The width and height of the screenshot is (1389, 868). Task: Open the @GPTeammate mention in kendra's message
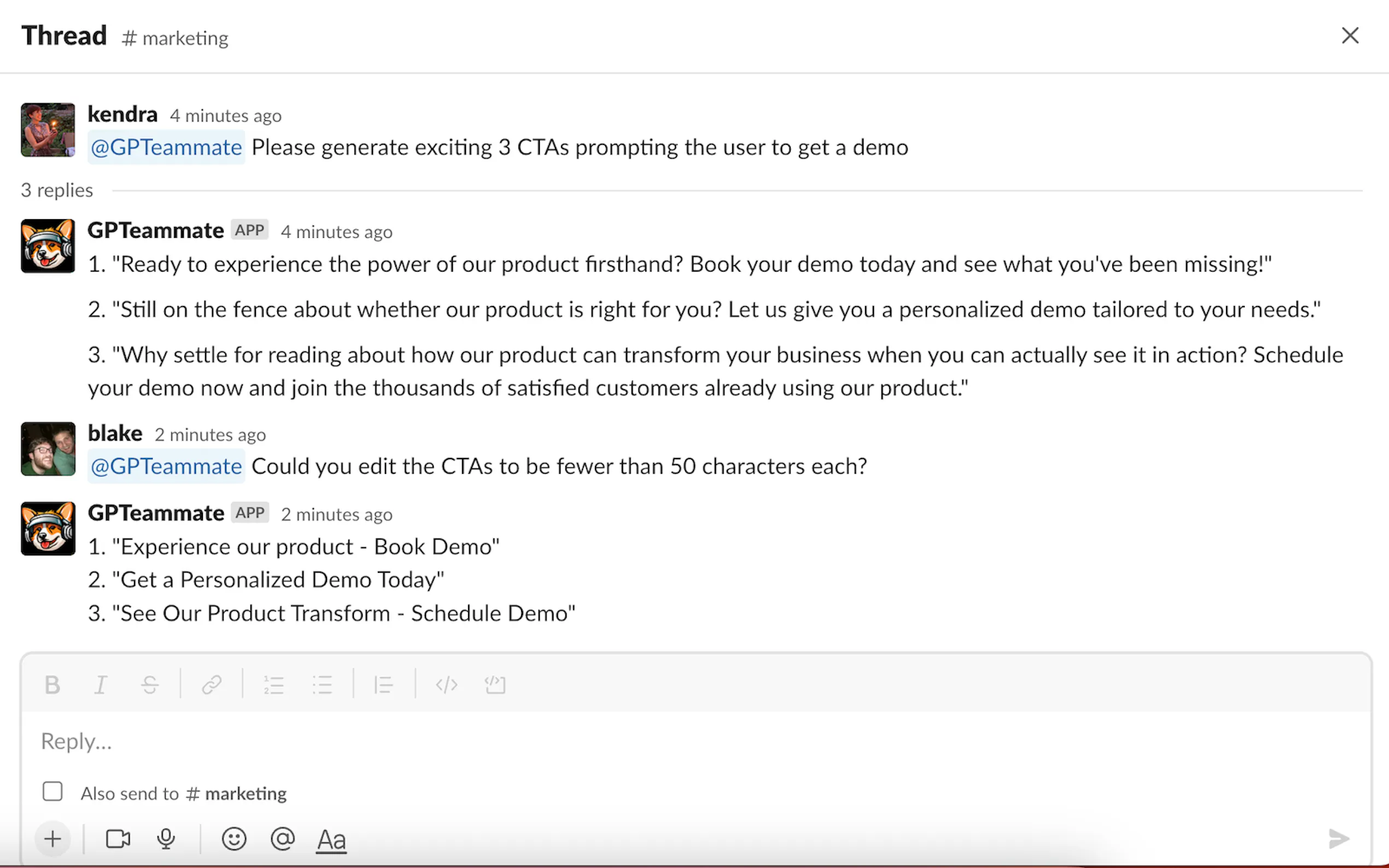(166, 148)
